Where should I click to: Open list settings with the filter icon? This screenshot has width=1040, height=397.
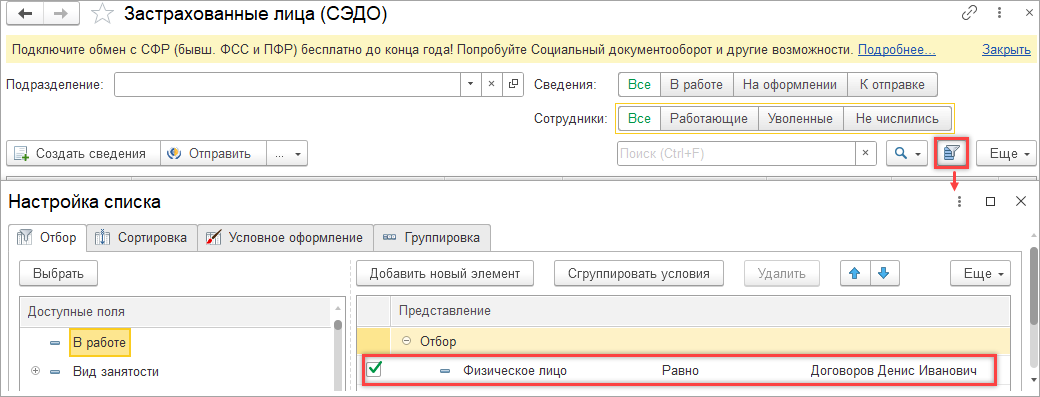click(951, 153)
